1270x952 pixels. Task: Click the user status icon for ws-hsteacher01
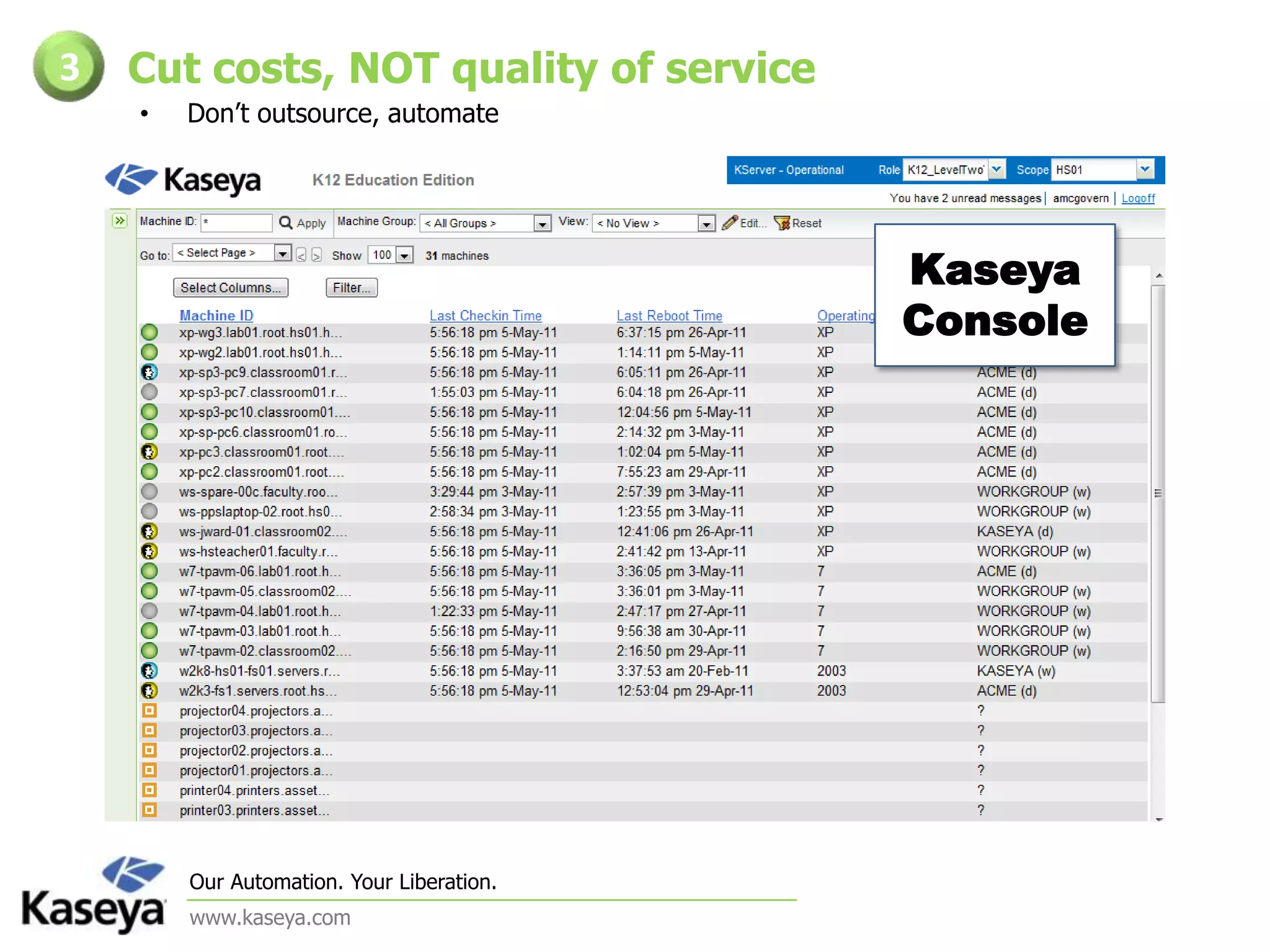click(x=149, y=551)
